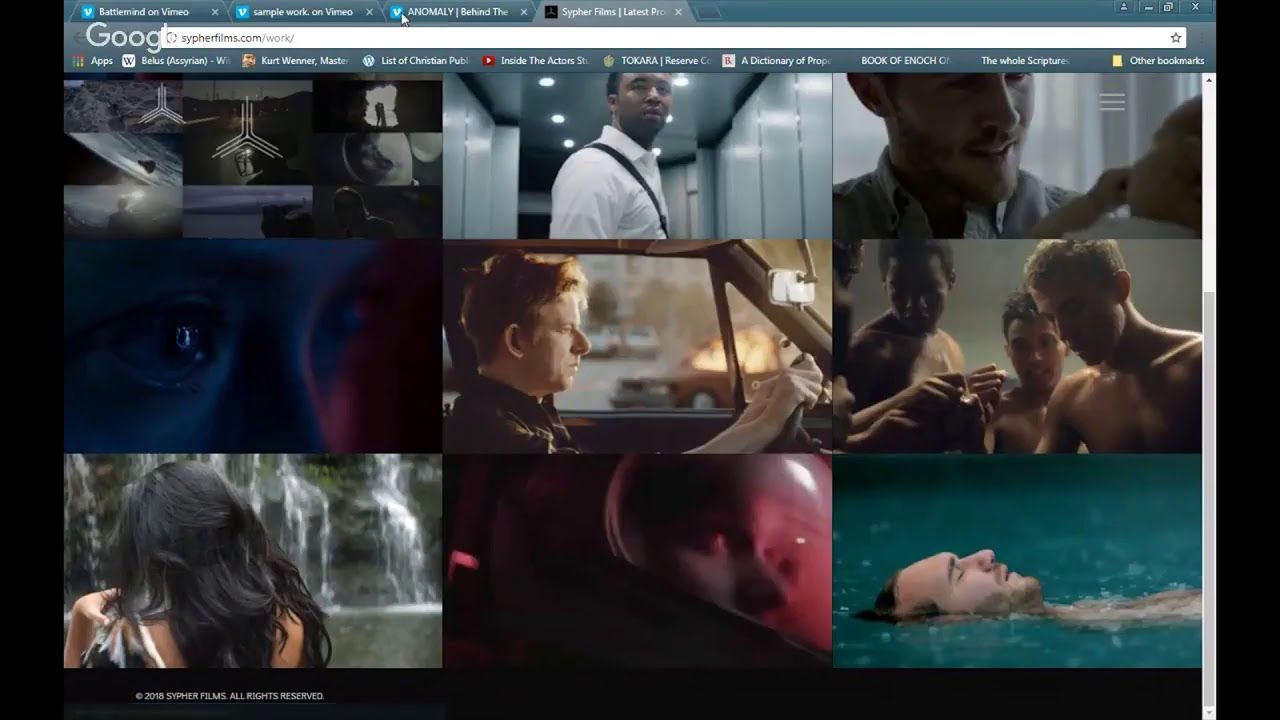Viewport: 1280px width, 720px height.
Task: Open the Apps shortcut in bookmarks bar
Action: [93, 61]
